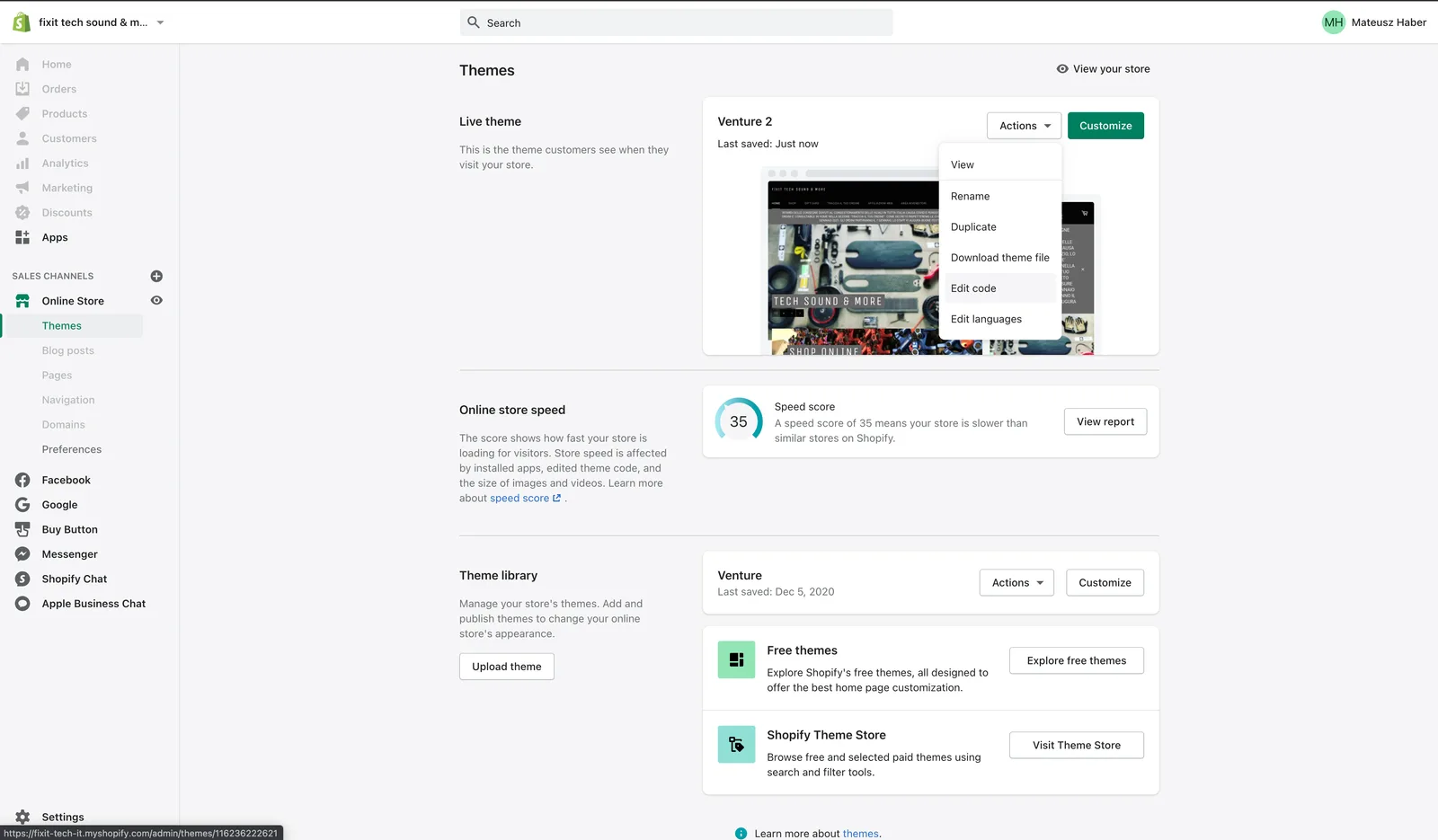This screenshot has height=840, width=1438.
Task: Open Settings via the gear icon
Action: coord(22,817)
